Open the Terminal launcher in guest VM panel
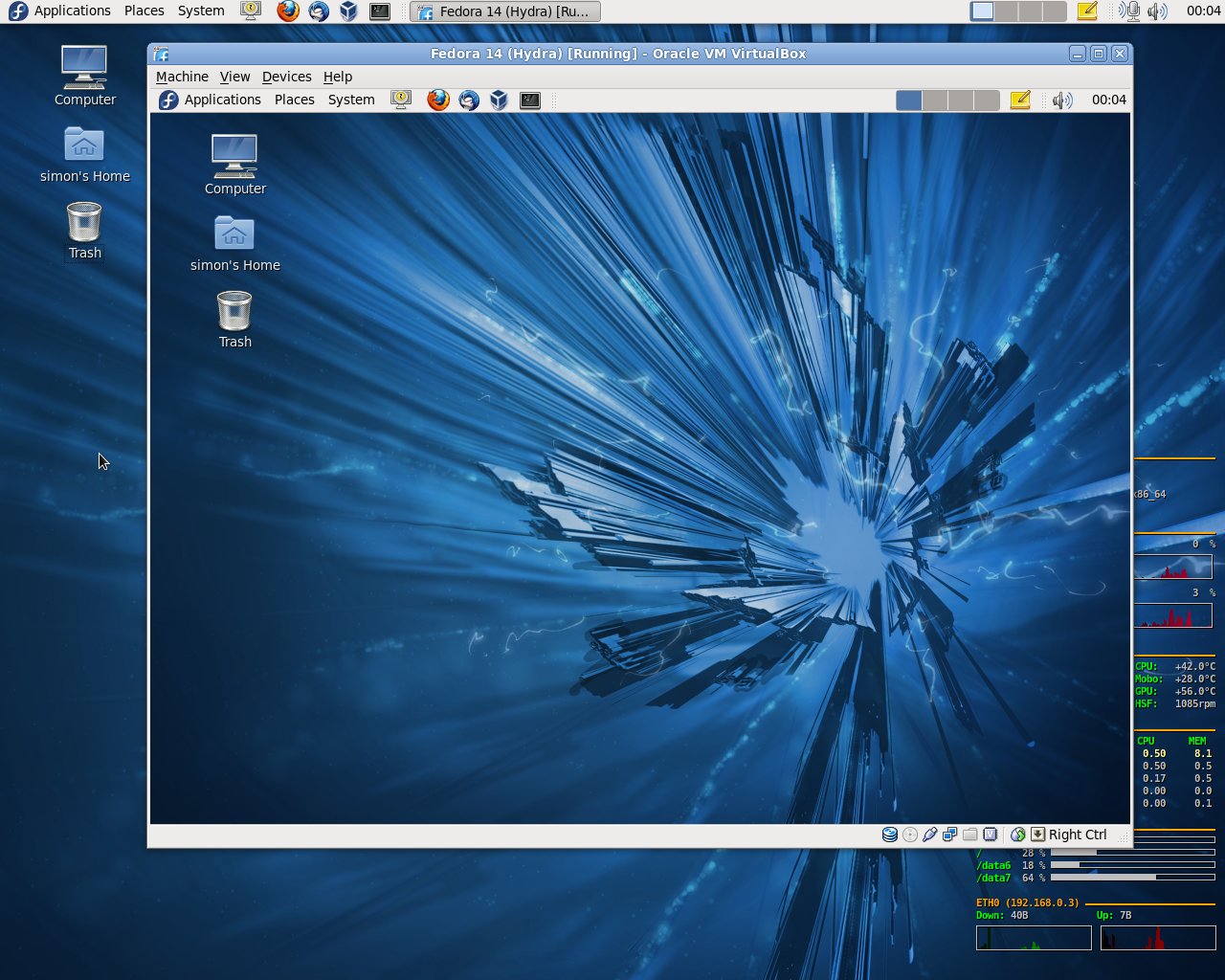The image size is (1225, 980). pos(530,100)
